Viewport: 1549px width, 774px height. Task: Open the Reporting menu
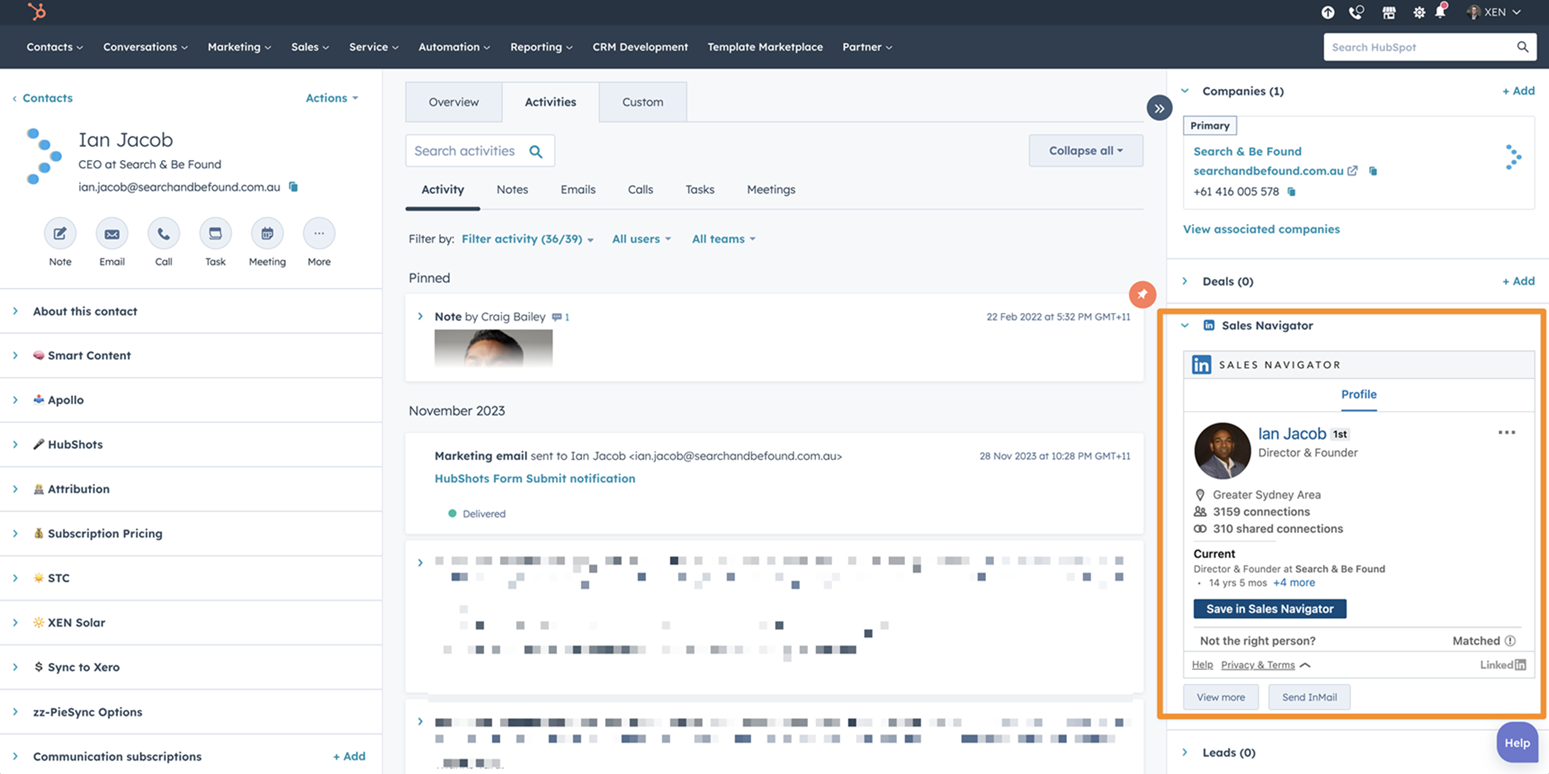coord(541,47)
